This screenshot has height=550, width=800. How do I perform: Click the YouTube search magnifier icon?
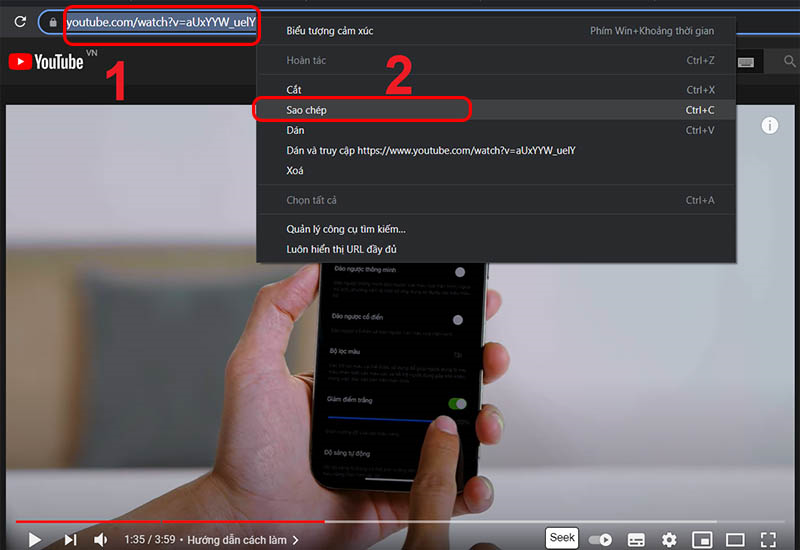[789, 62]
